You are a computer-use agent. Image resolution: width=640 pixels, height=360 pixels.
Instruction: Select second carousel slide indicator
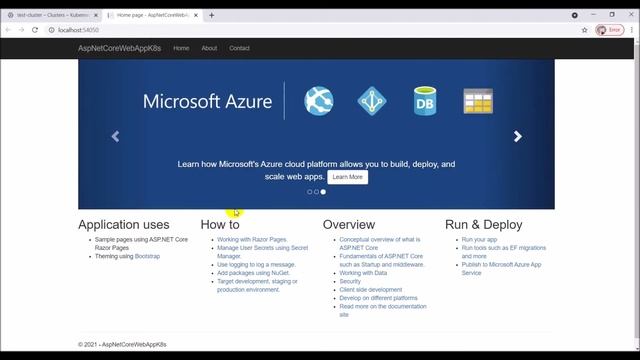(316, 192)
